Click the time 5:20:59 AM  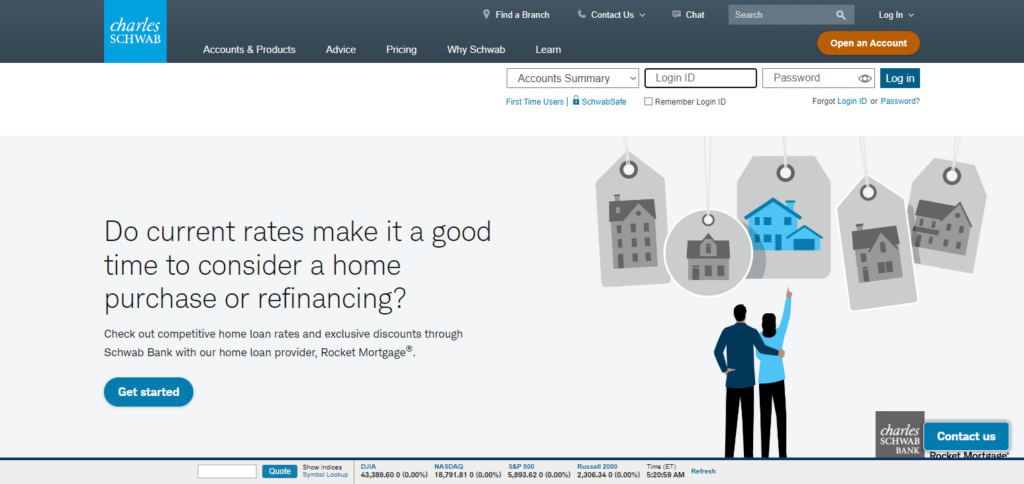(x=665, y=475)
